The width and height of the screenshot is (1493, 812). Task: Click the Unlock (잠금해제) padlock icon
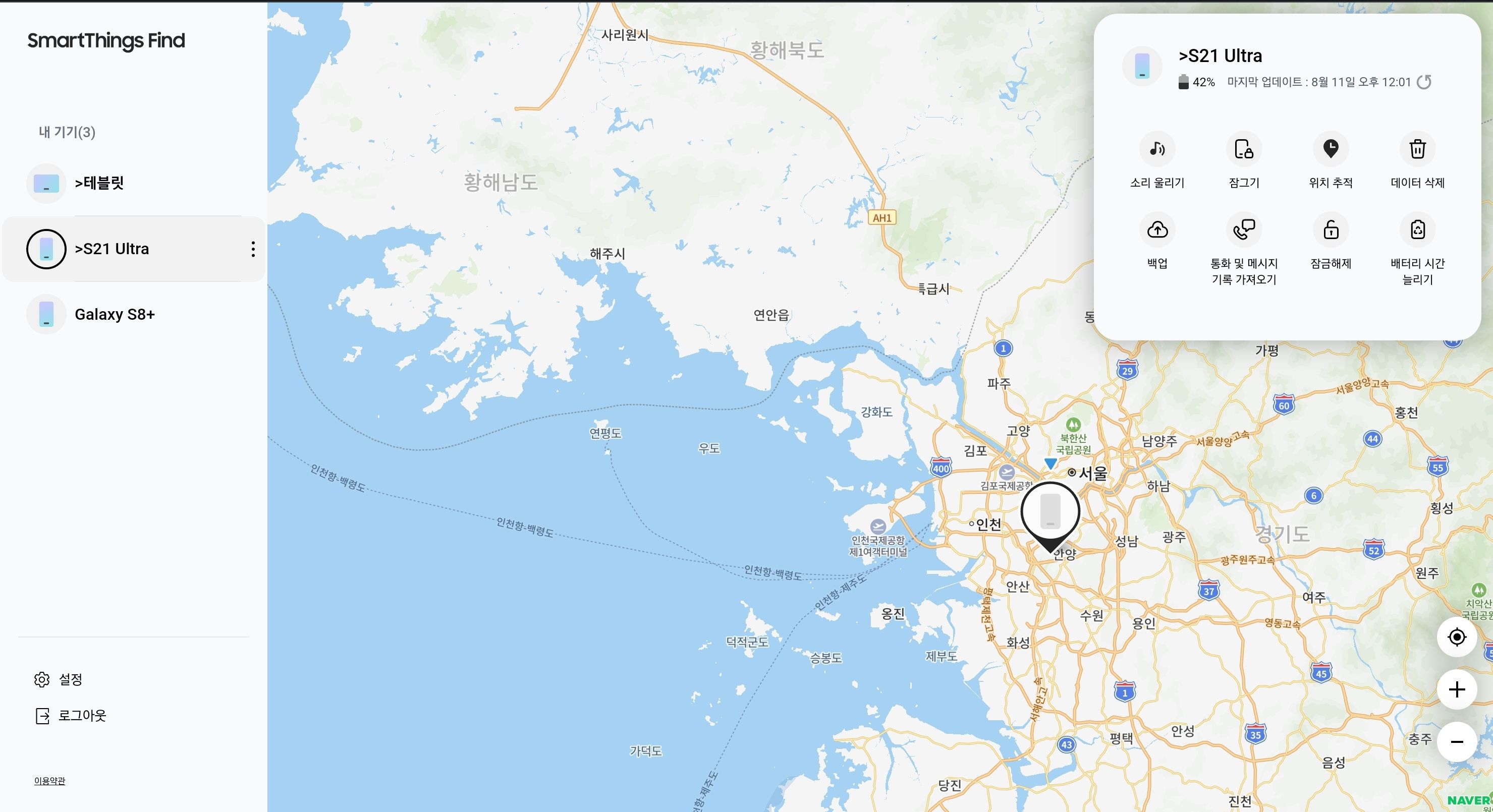[1331, 230]
